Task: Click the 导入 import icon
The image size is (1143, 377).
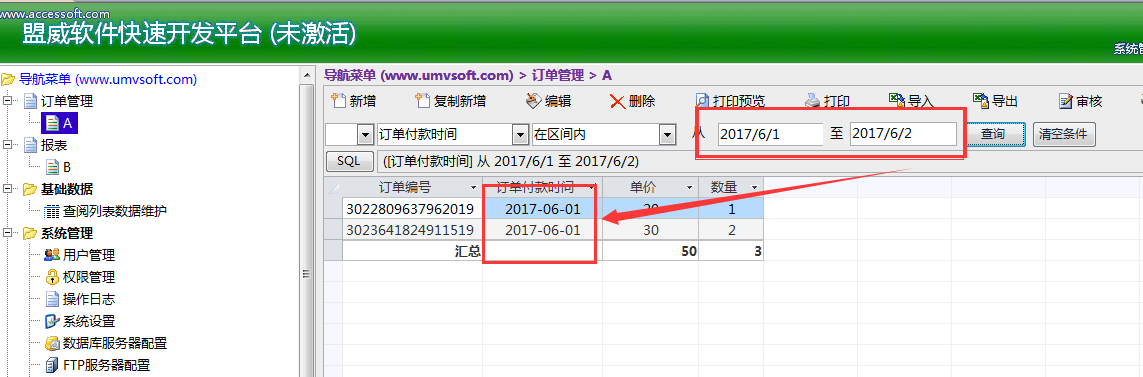Action: pos(897,101)
